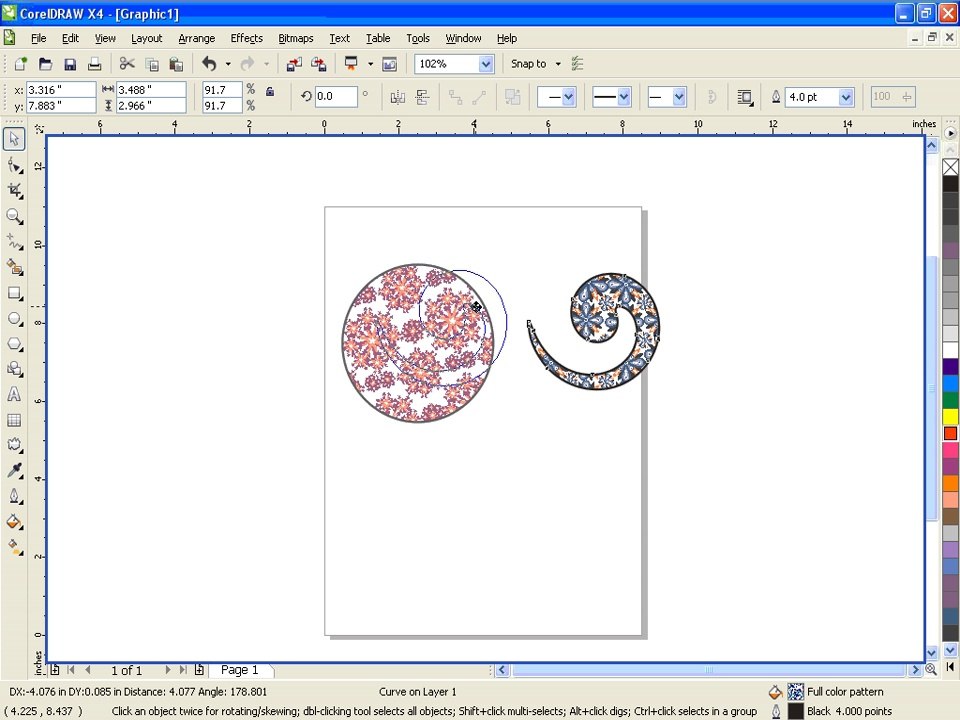Image resolution: width=960 pixels, height=720 pixels.
Task: Select the Interactive Blend tool
Action: point(14,445)
